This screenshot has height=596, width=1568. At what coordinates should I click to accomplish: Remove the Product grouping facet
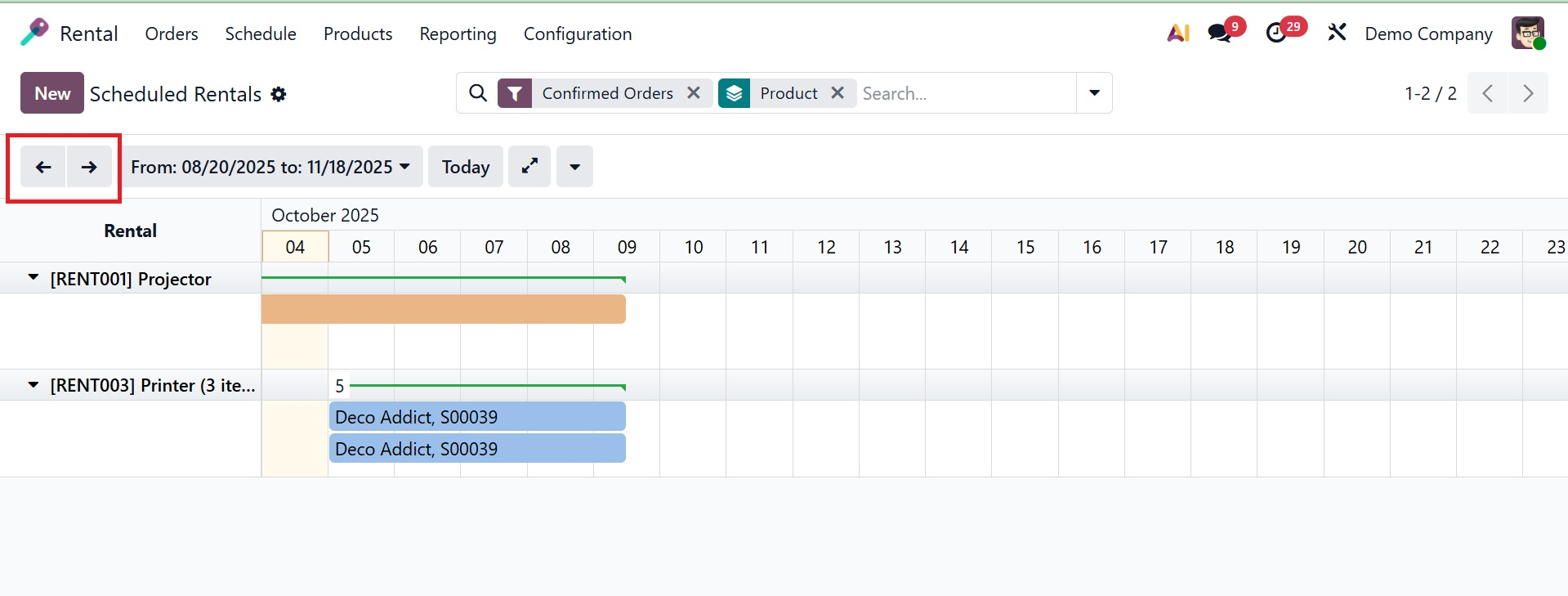838,93
